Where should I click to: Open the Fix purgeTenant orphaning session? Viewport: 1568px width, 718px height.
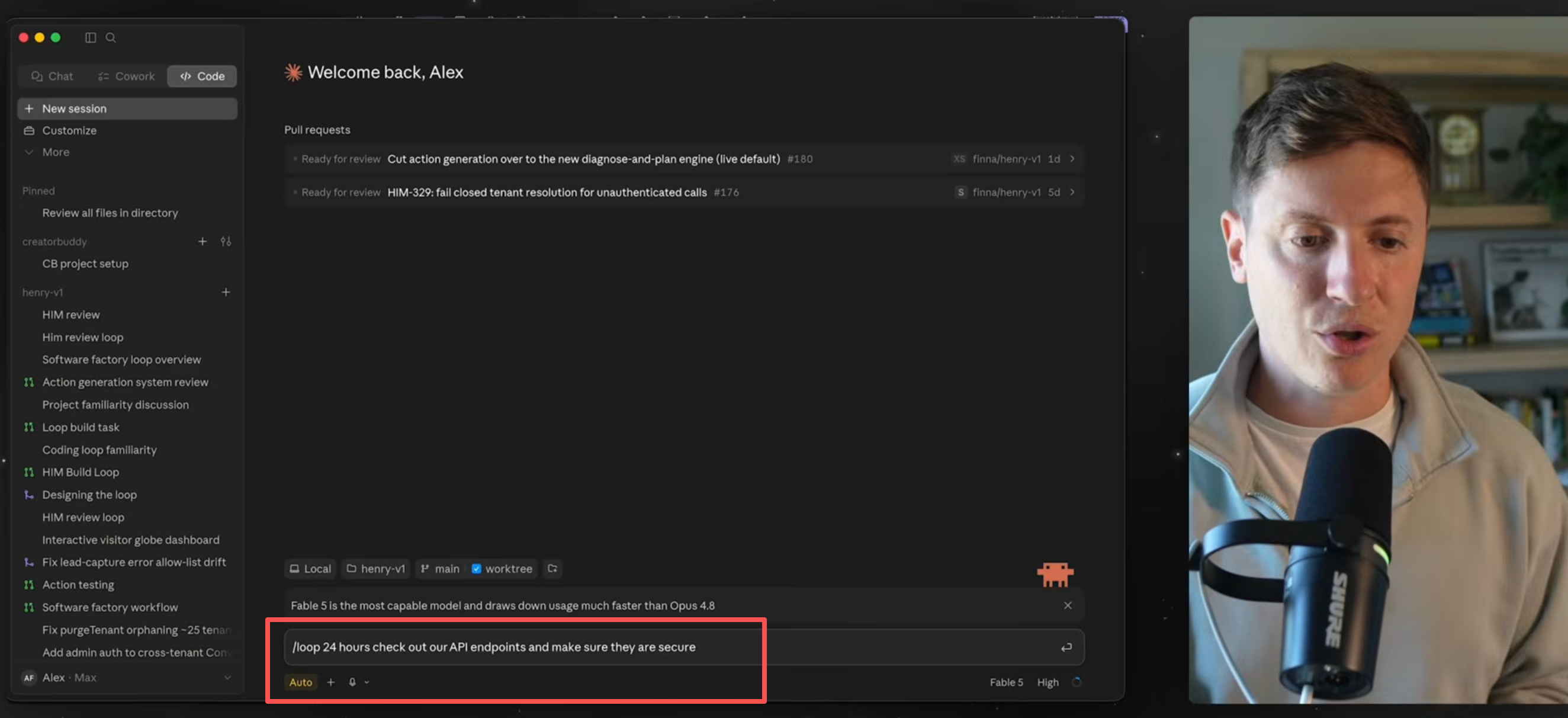pyautogui.click(x=135, y=630)
